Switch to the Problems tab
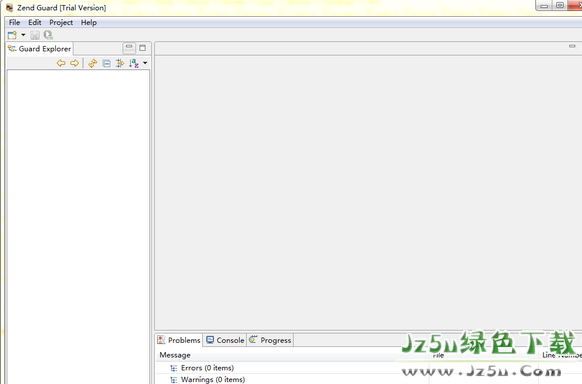Image resolution: width=582 pixels, height=384 pixels. click(x=179, y=340)
